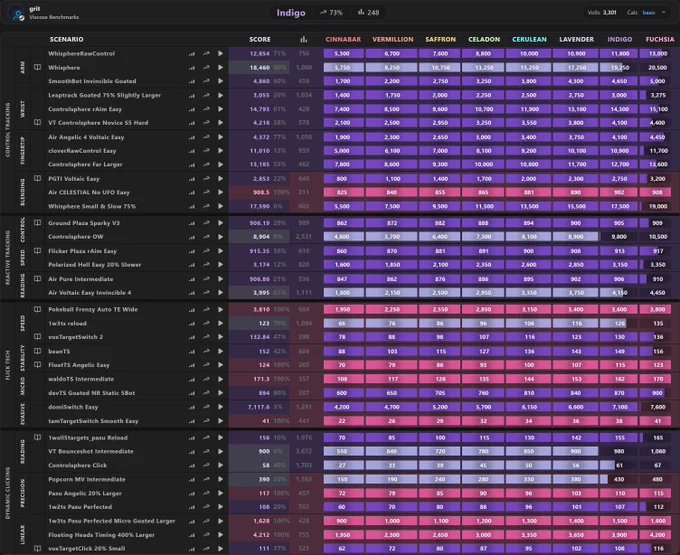Show trend chart for Air Angelic 4 Voltaic Easy
Screen dimensions: 680x555
(x=206, y=137)
